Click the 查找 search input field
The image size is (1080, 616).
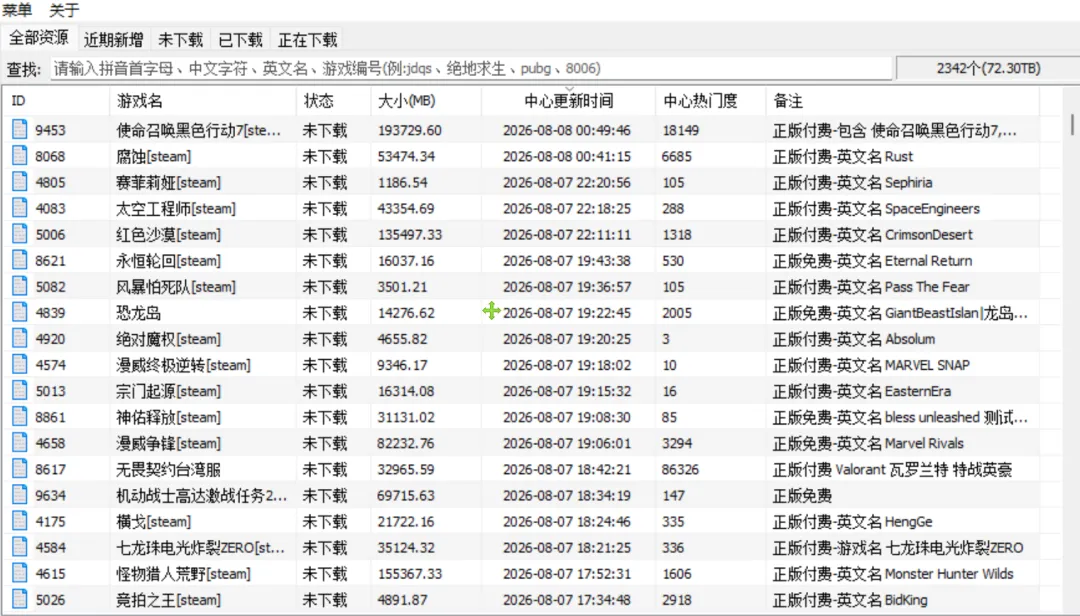(x=470, y=68)
